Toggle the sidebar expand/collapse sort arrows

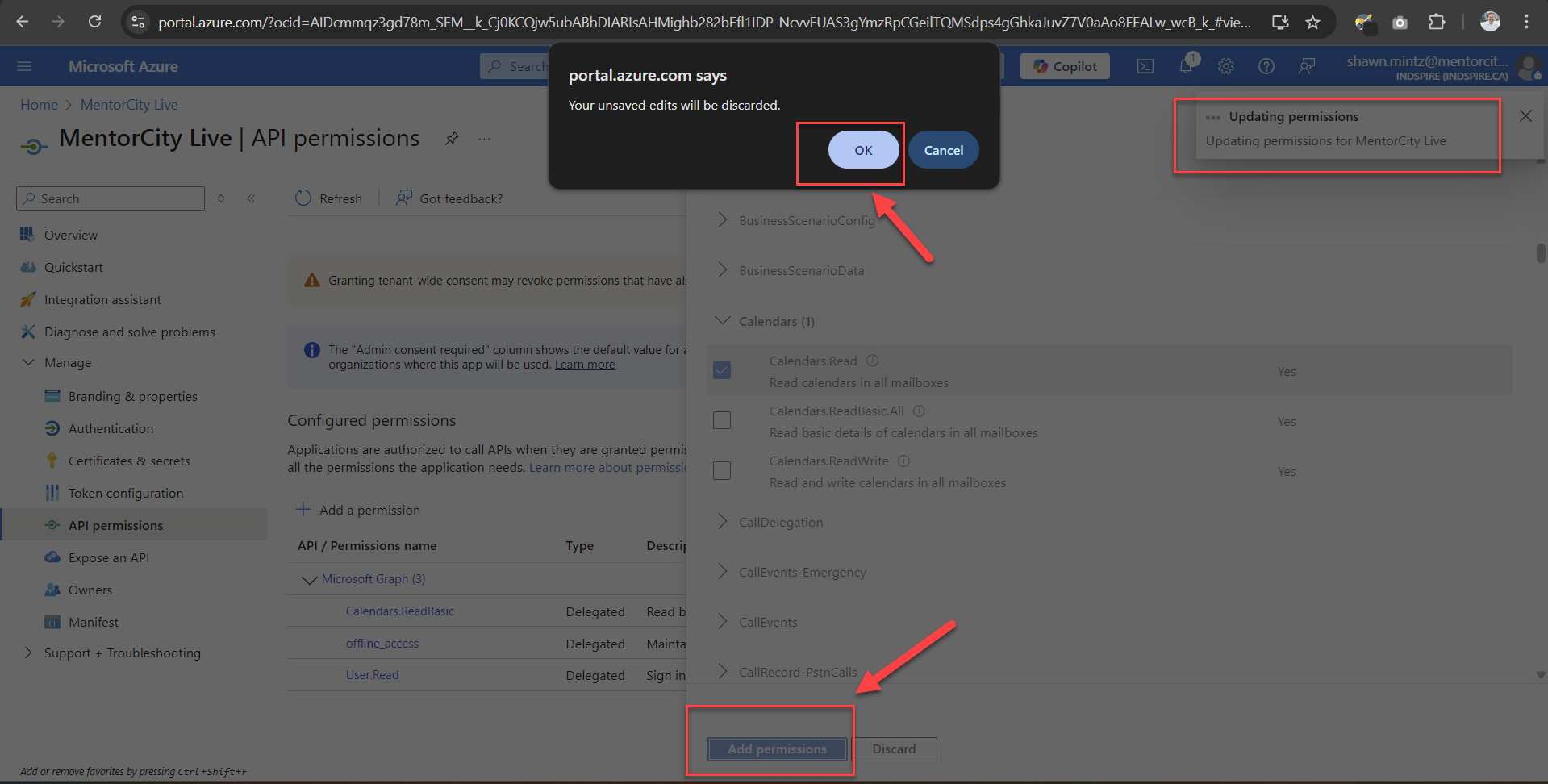(221, 198)
